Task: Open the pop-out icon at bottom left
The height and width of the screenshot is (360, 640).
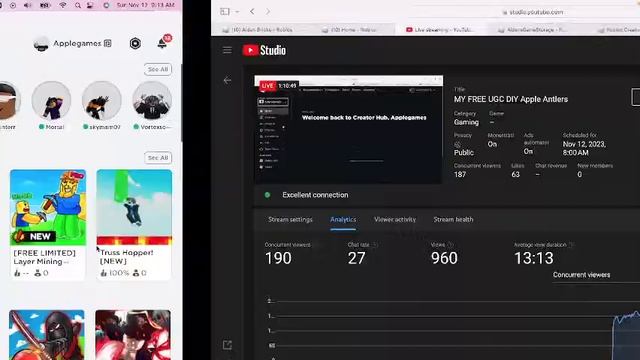Action: click(x=227, y=345)
